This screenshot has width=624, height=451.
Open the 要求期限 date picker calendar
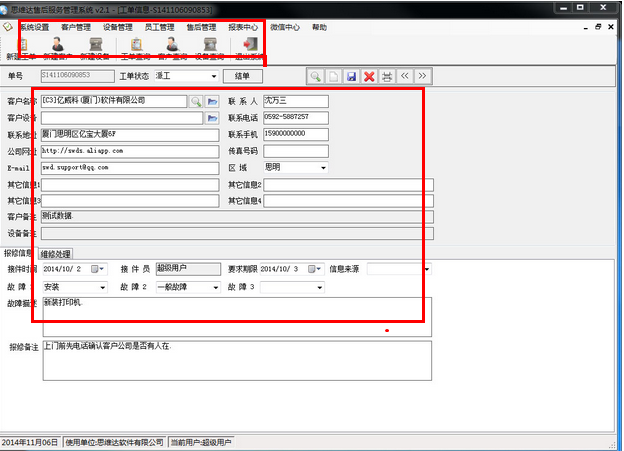point(314,269)
